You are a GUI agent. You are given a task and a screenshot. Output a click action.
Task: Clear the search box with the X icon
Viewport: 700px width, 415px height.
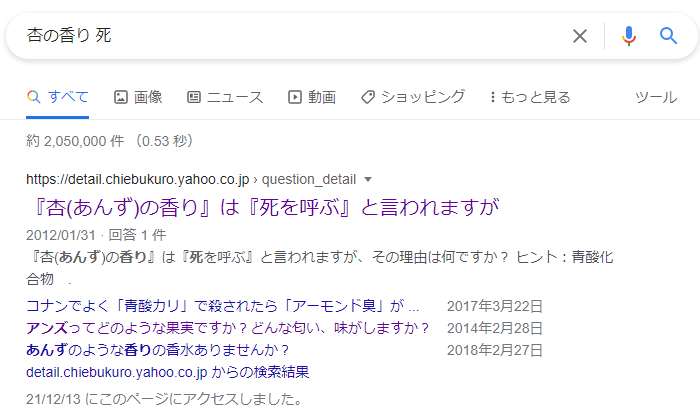click(580, 36)
